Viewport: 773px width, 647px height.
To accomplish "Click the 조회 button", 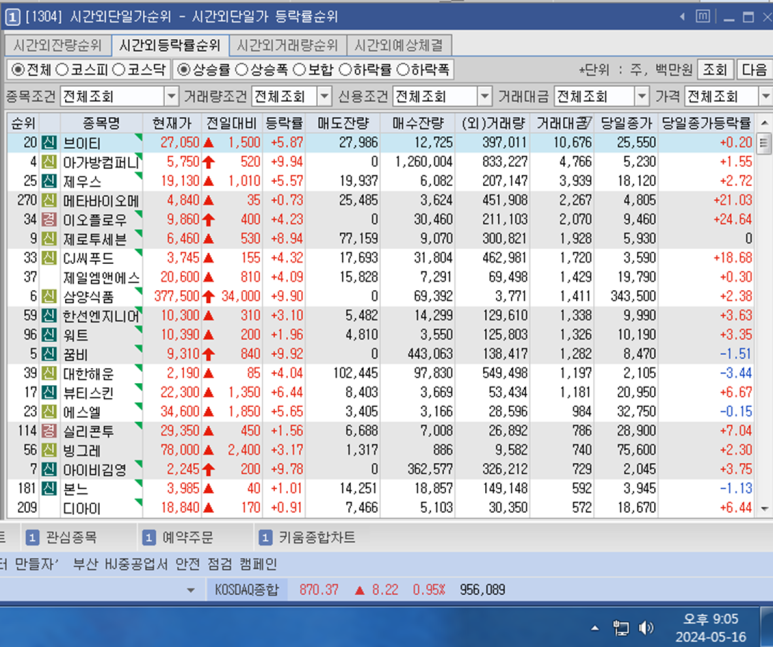I will point(715,70).
